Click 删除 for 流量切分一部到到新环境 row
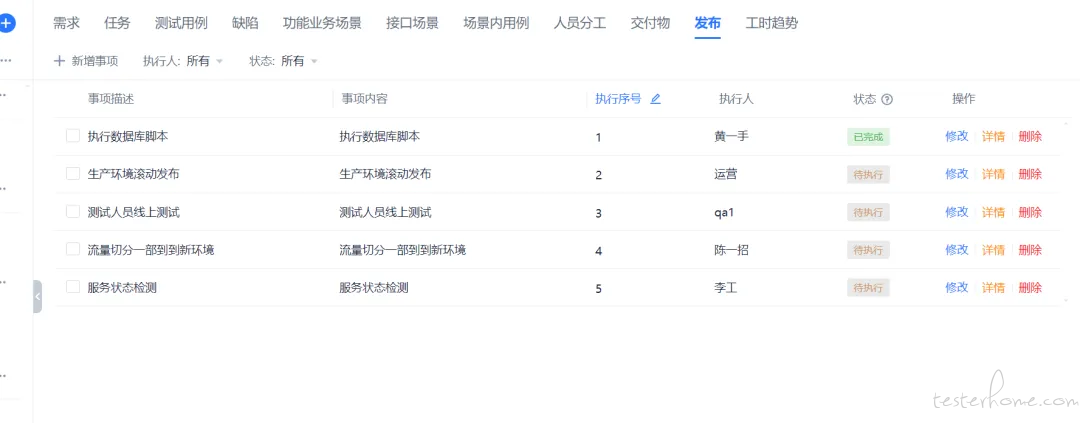This screenshot has height=423, width=1080. tap(1030, 250)
